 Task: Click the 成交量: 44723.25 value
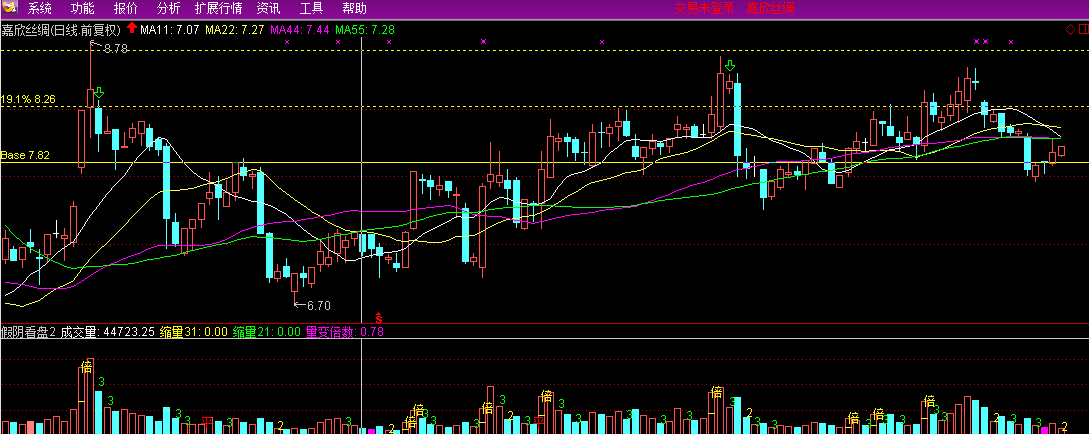pos(108,332)
